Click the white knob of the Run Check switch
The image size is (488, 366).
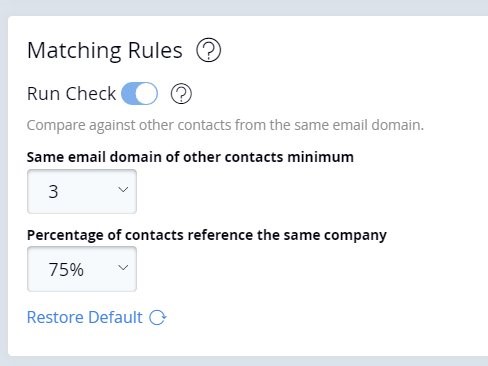click(146, 94)
